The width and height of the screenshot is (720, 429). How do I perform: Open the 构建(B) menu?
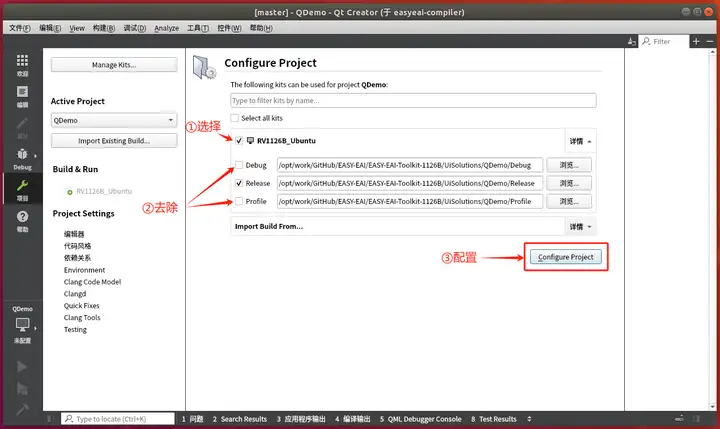tap(104, 28)
